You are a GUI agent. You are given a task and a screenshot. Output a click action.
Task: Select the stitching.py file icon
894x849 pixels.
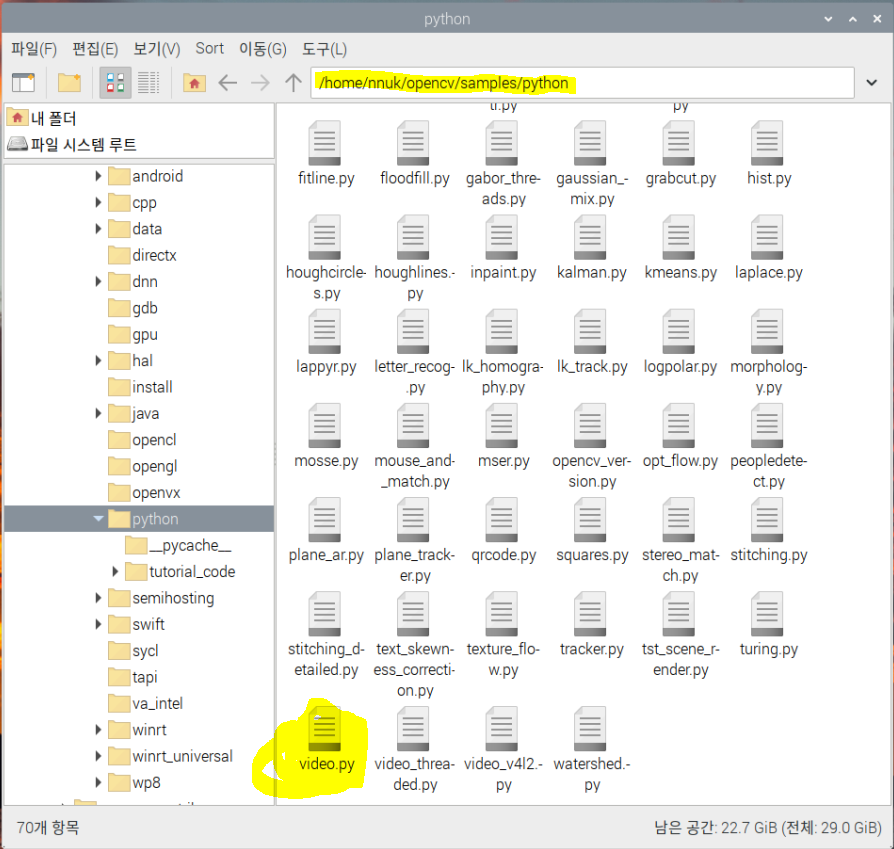click(x=767, y=519)
